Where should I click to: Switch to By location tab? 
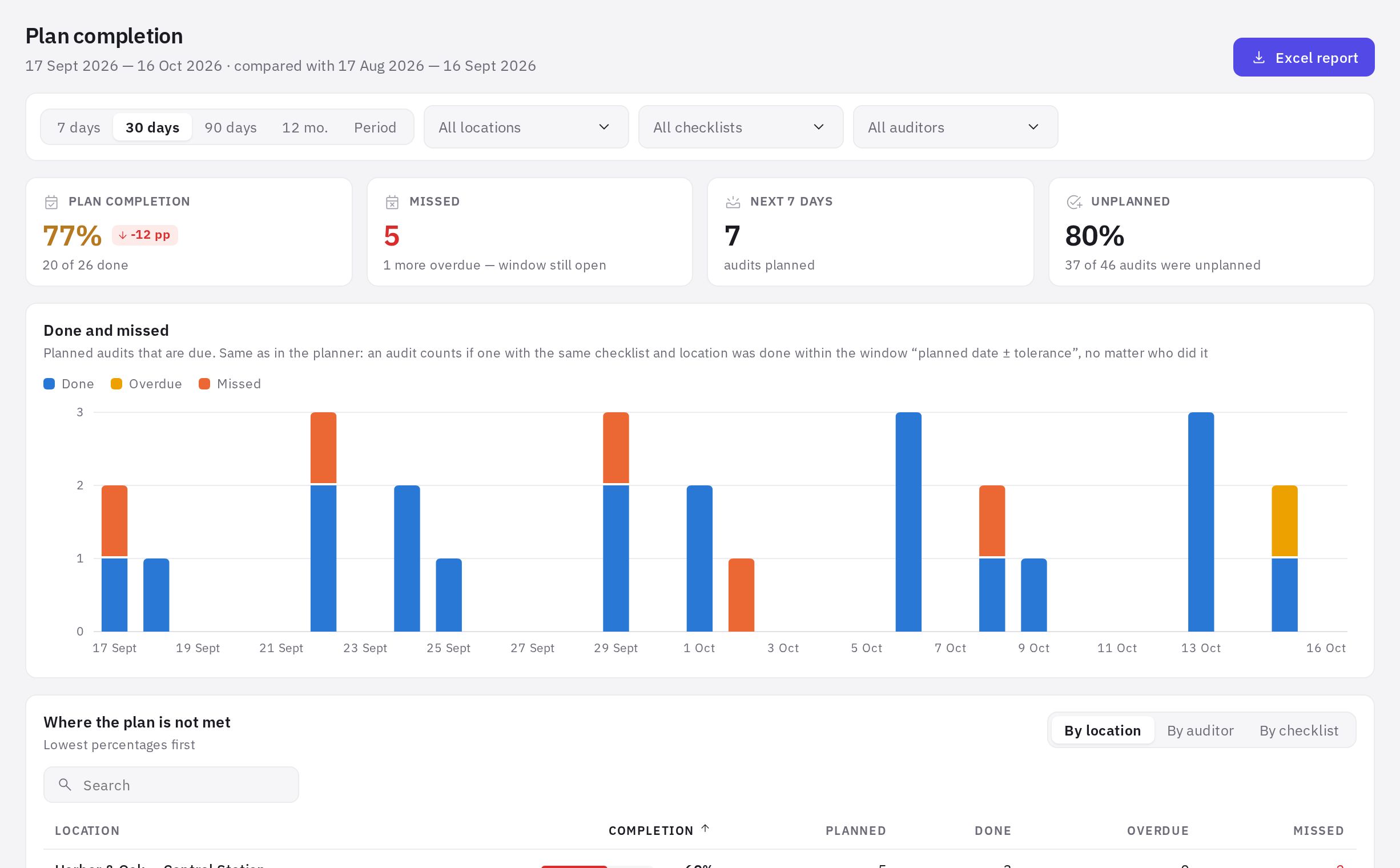pos(1102,730)
